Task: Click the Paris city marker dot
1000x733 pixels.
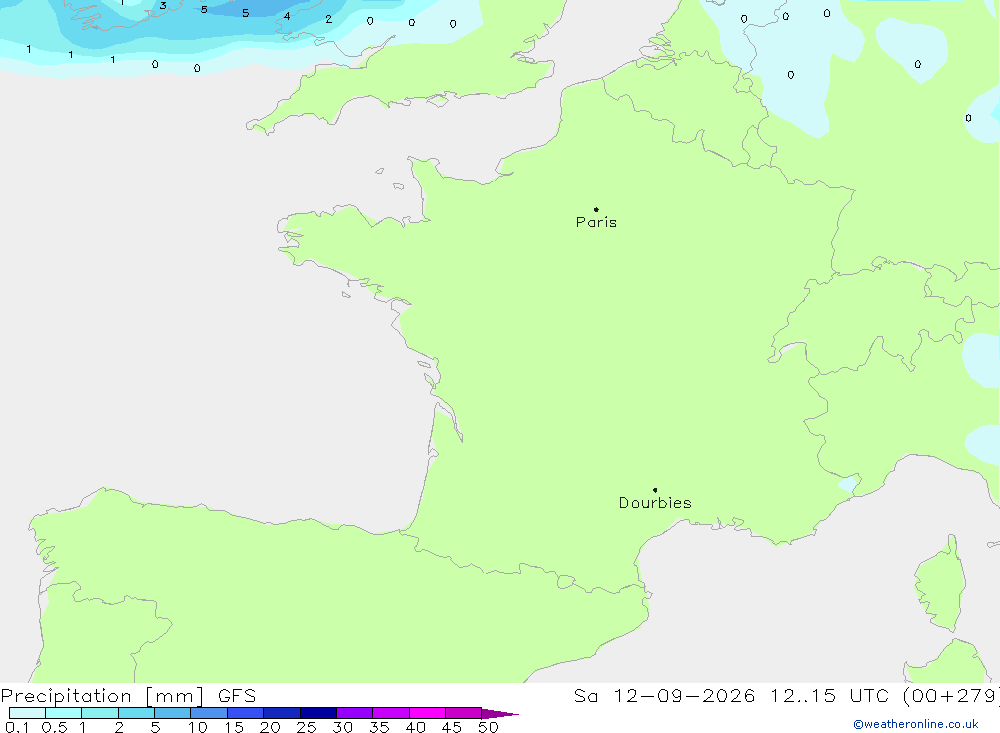Action: click(x=596, y=209)
